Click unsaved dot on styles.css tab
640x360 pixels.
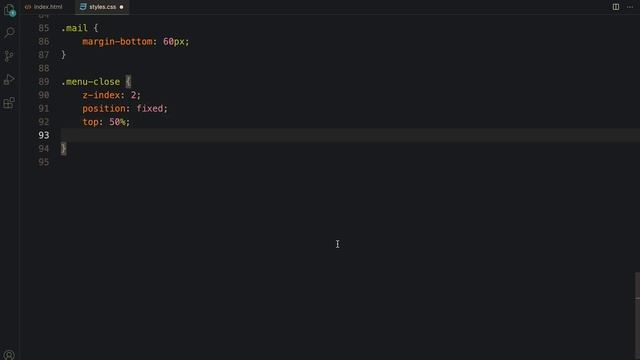pos(121,7)
